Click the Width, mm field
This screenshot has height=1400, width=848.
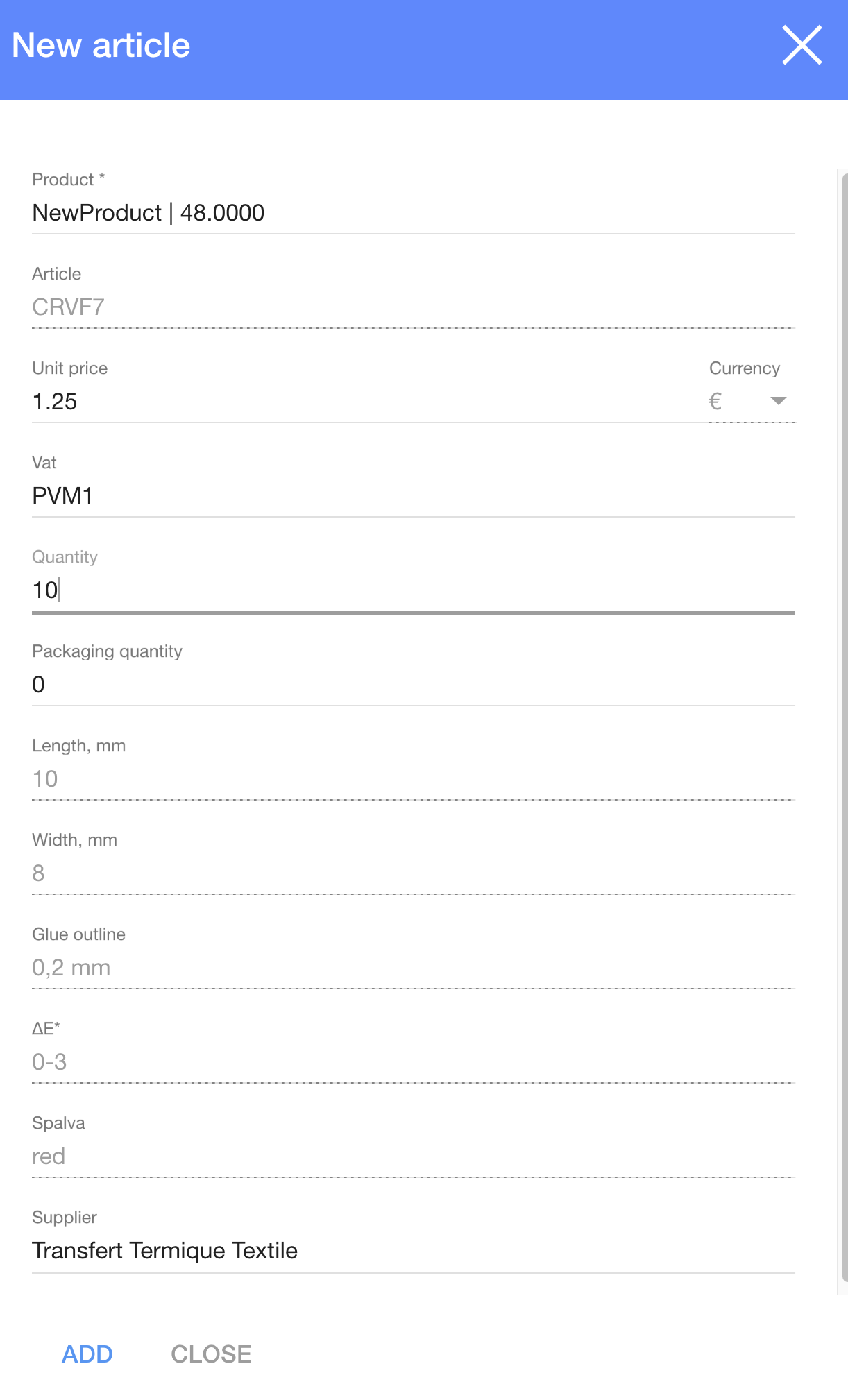(412, 873)
